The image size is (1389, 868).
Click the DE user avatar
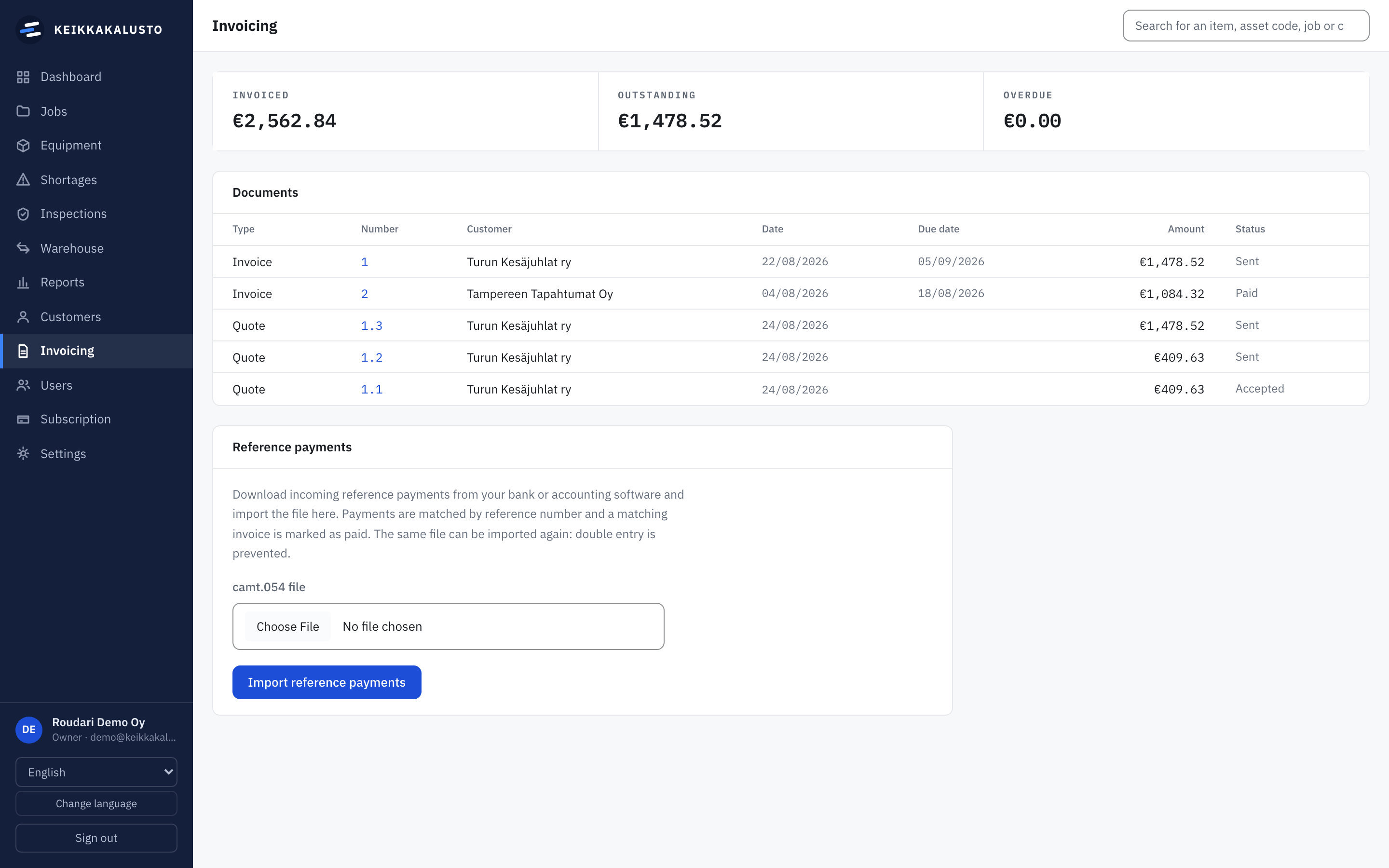29,729
